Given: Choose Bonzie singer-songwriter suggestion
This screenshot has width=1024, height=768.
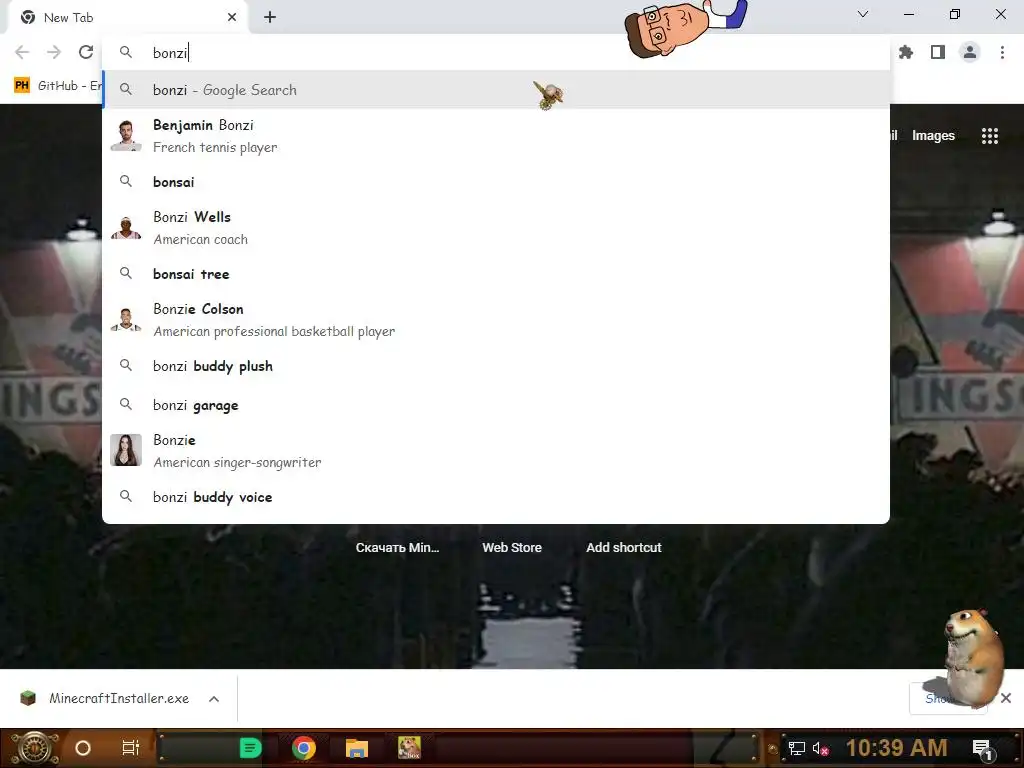Looking at the screenshot, I should pyautogui.click(x=496, y=451).
